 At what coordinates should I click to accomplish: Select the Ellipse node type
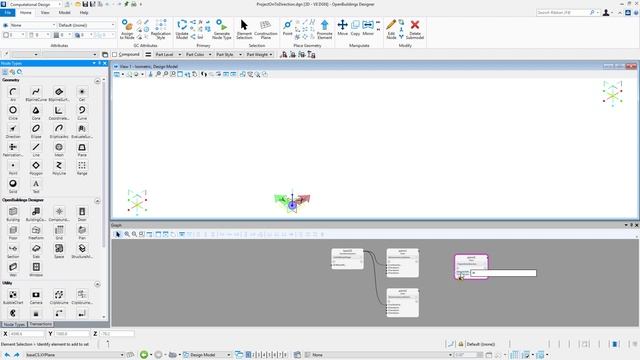coord(36,130)
